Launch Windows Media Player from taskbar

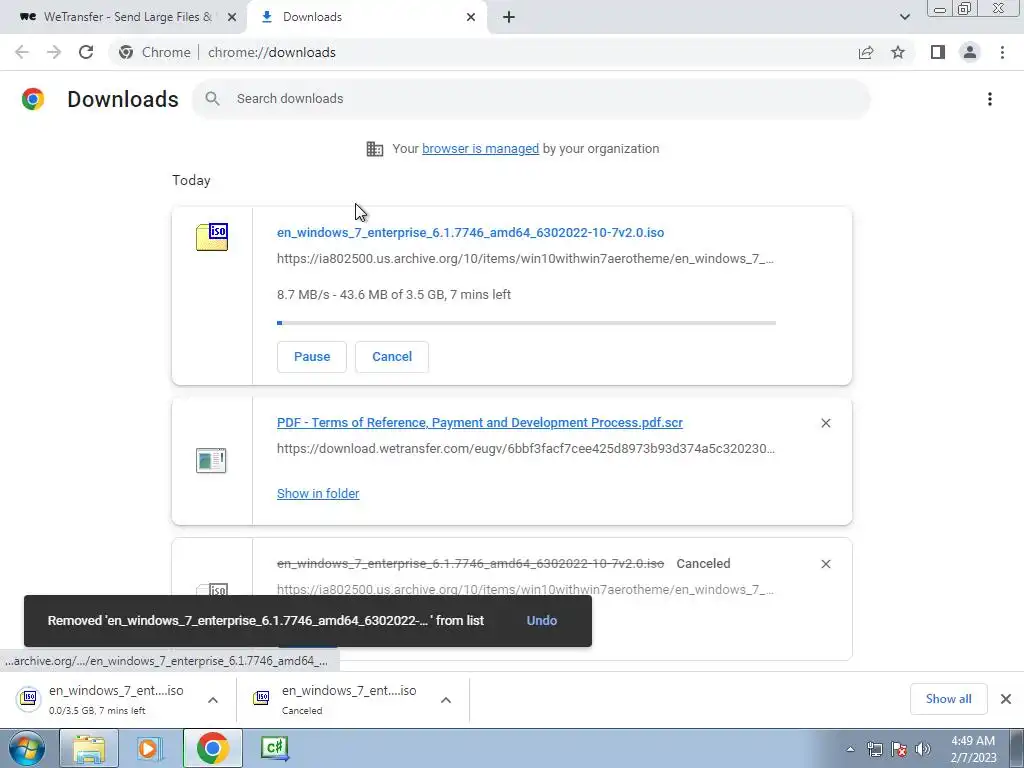coord(150,748)
